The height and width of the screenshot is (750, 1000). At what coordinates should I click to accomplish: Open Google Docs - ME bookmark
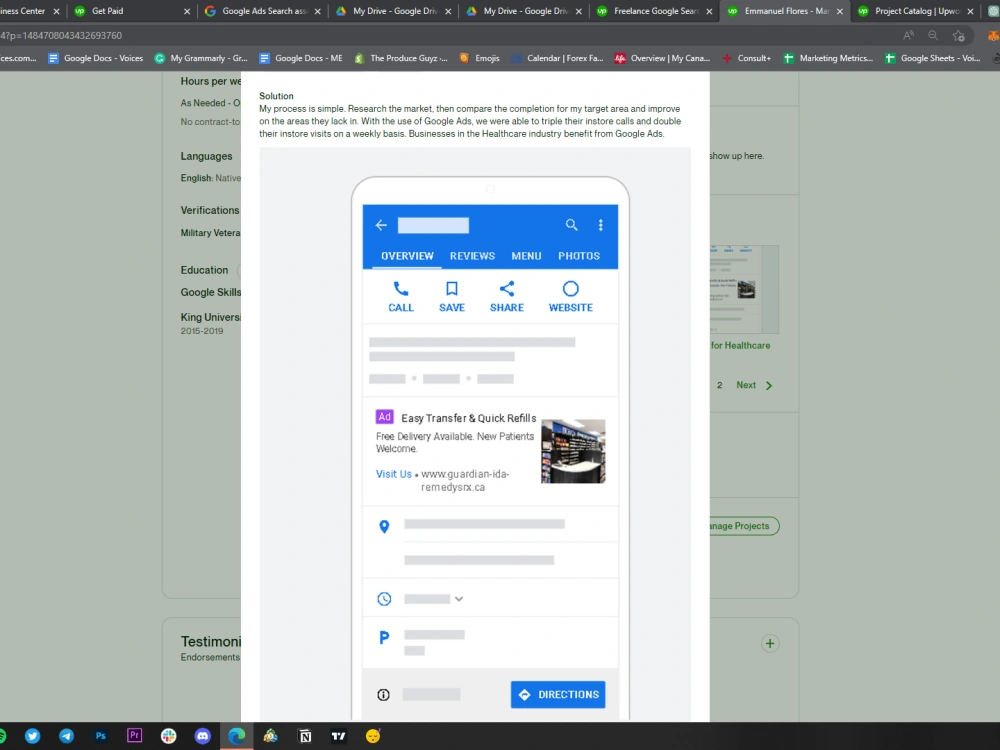point(301,58)
